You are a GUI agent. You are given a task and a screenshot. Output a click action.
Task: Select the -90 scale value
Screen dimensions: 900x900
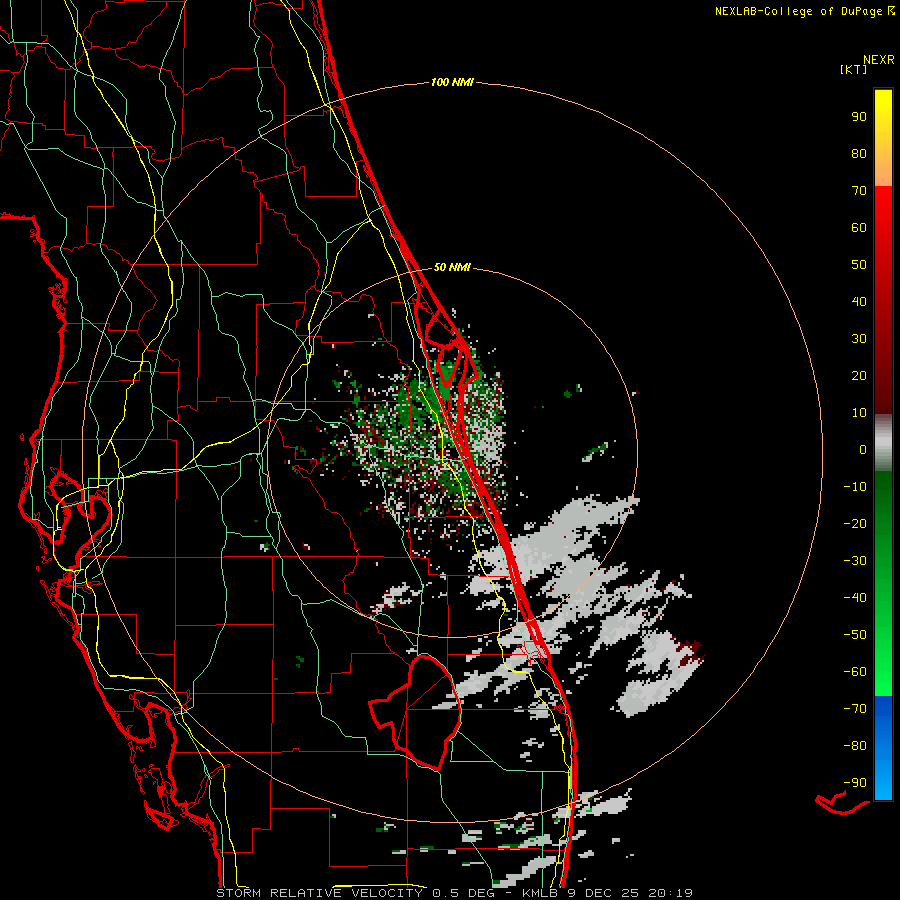pyautogui.click(x=855, y=783)
